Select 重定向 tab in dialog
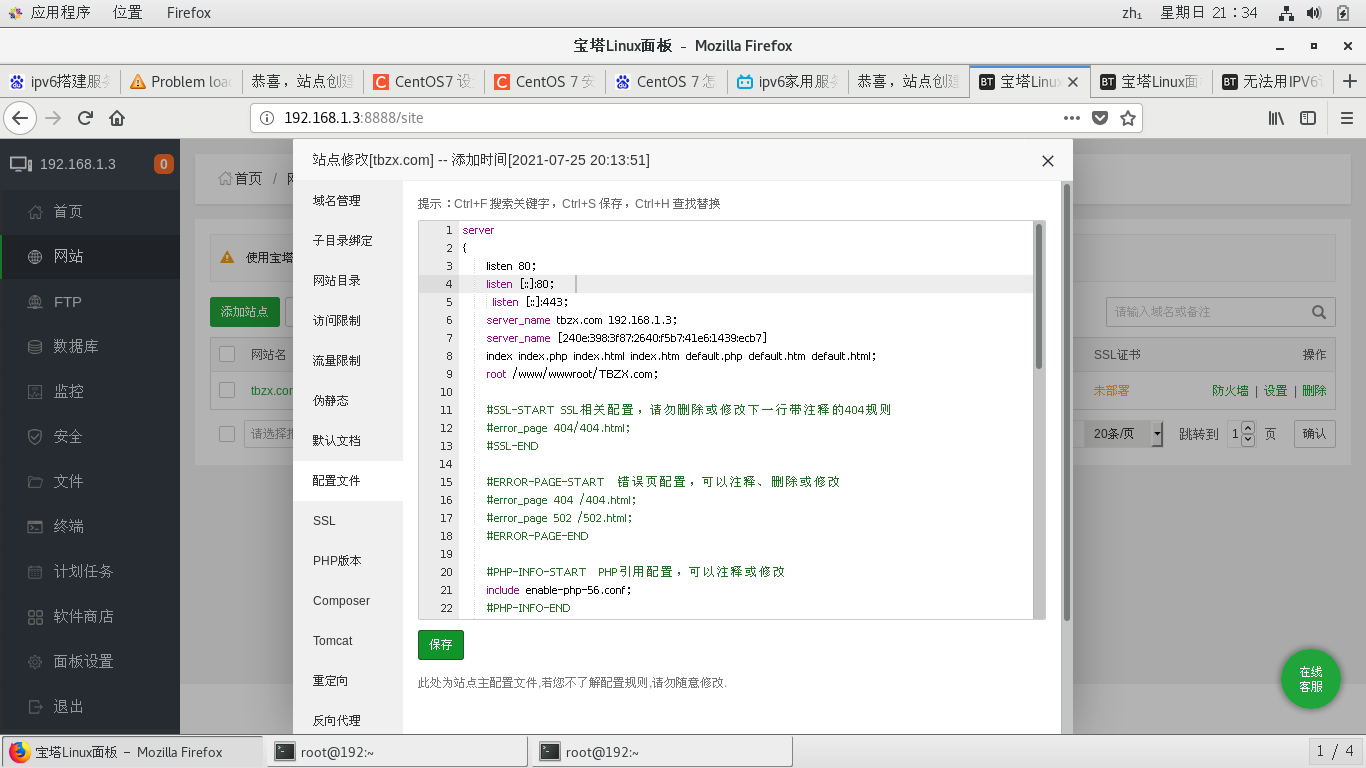The width and height of the screenshot is (1366, 768). pos(348,681)
